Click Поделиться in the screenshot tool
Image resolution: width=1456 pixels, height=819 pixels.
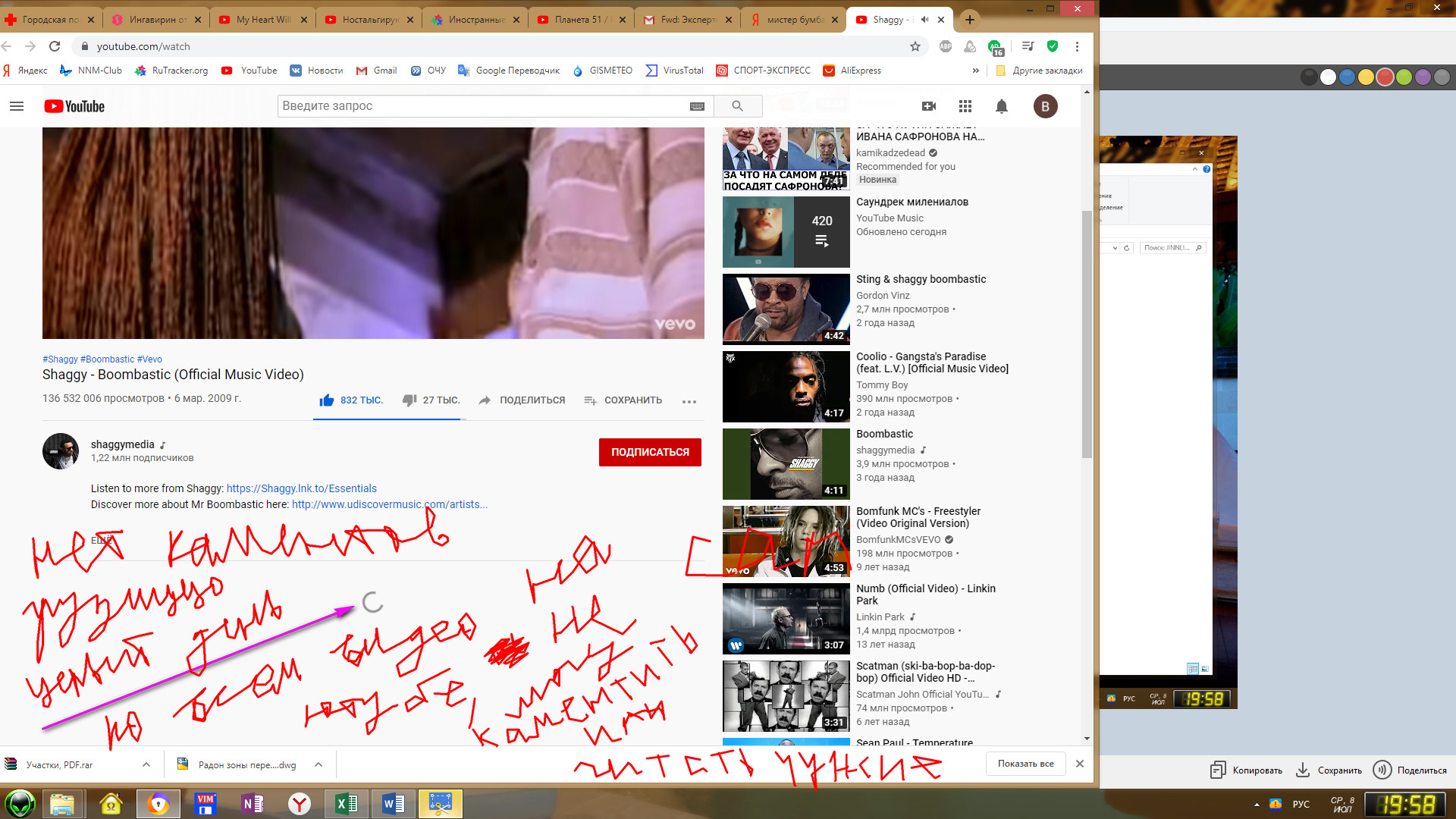pos(1410,770)
